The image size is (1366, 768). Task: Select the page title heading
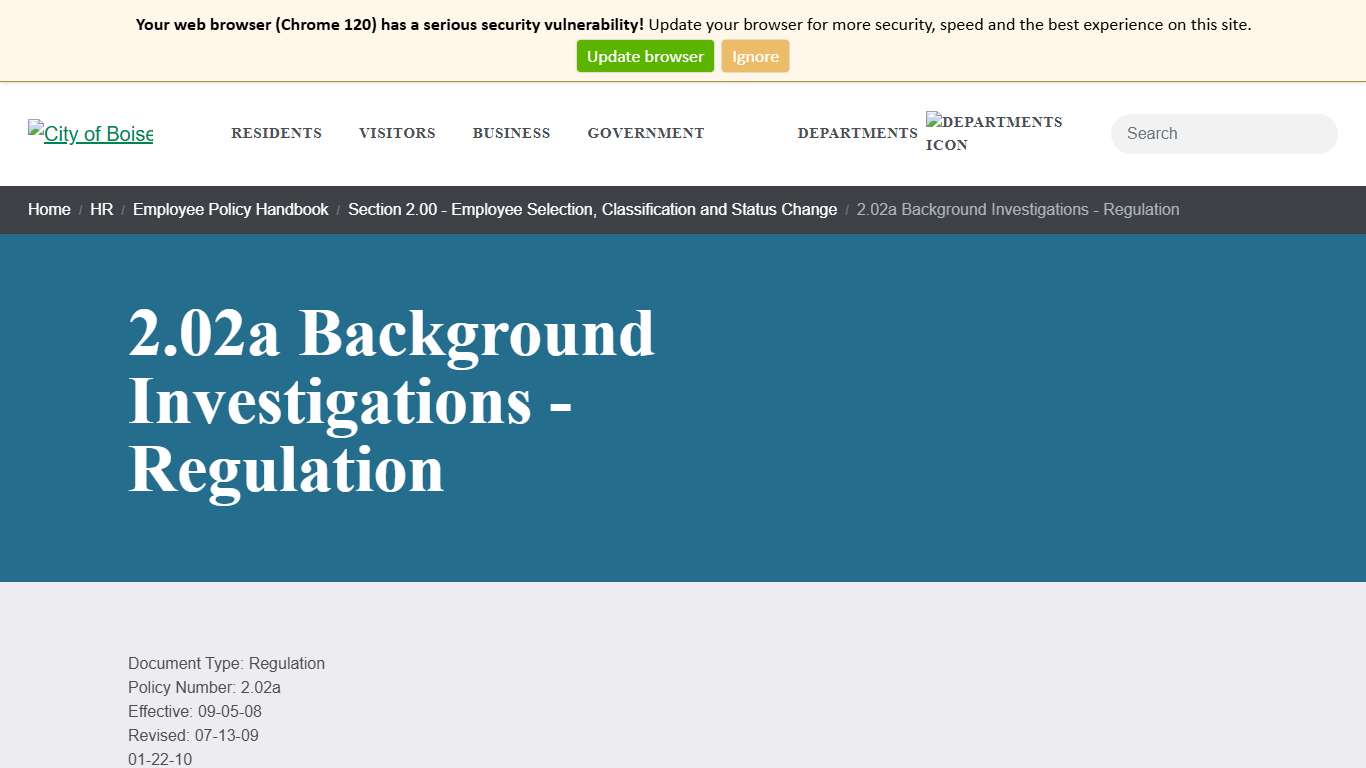[390, 400]
